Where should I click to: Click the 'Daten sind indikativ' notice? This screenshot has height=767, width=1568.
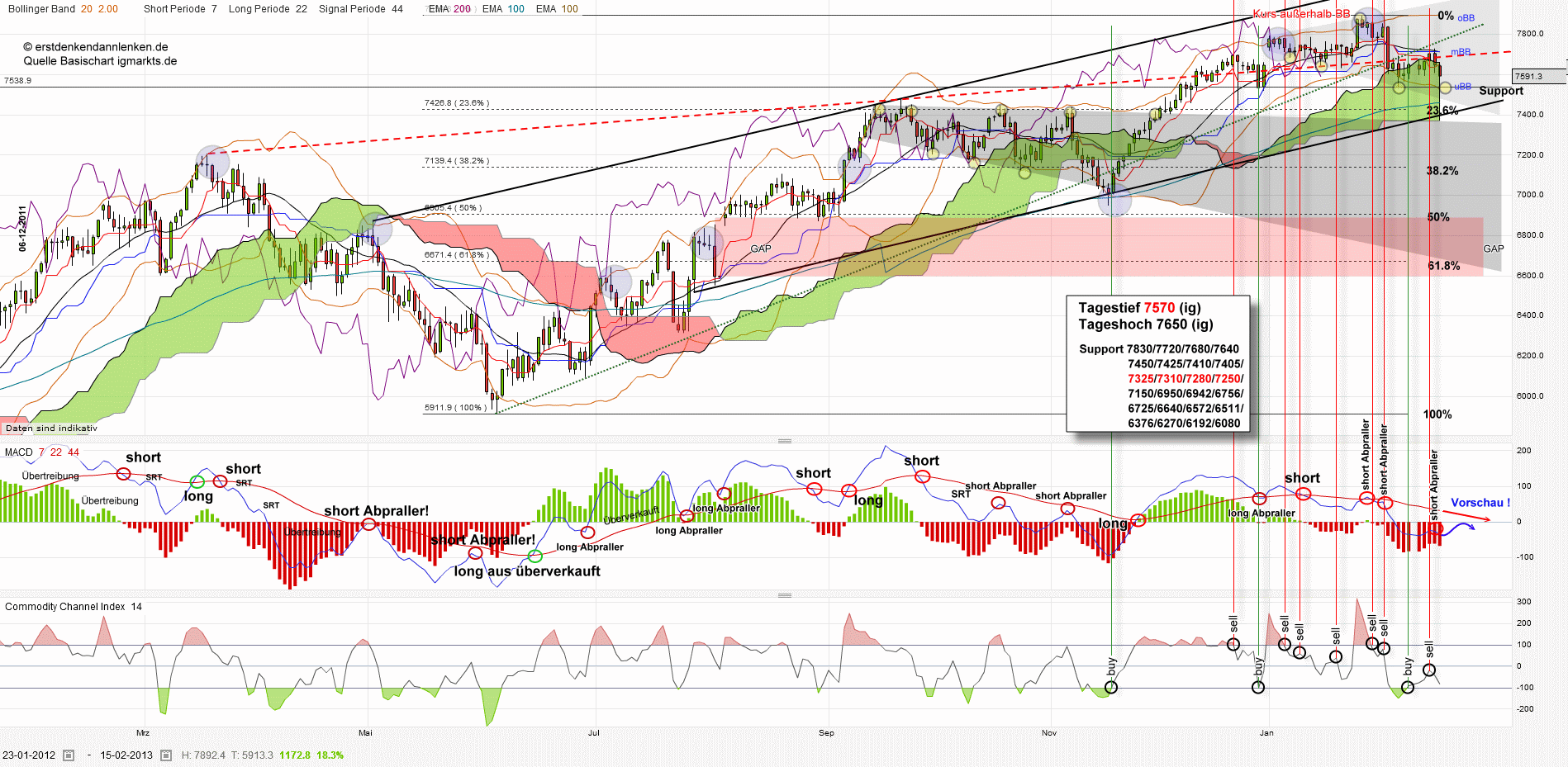pos(51,428)
